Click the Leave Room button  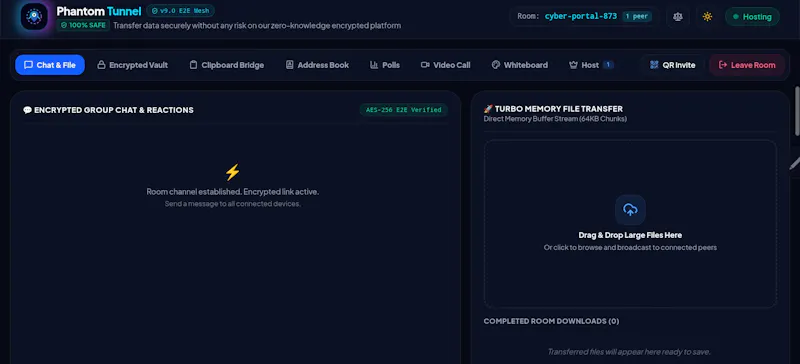747,65
